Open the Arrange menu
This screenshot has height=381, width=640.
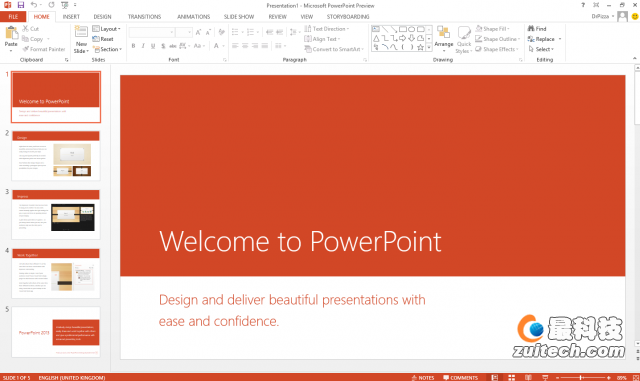pos(444,39)
